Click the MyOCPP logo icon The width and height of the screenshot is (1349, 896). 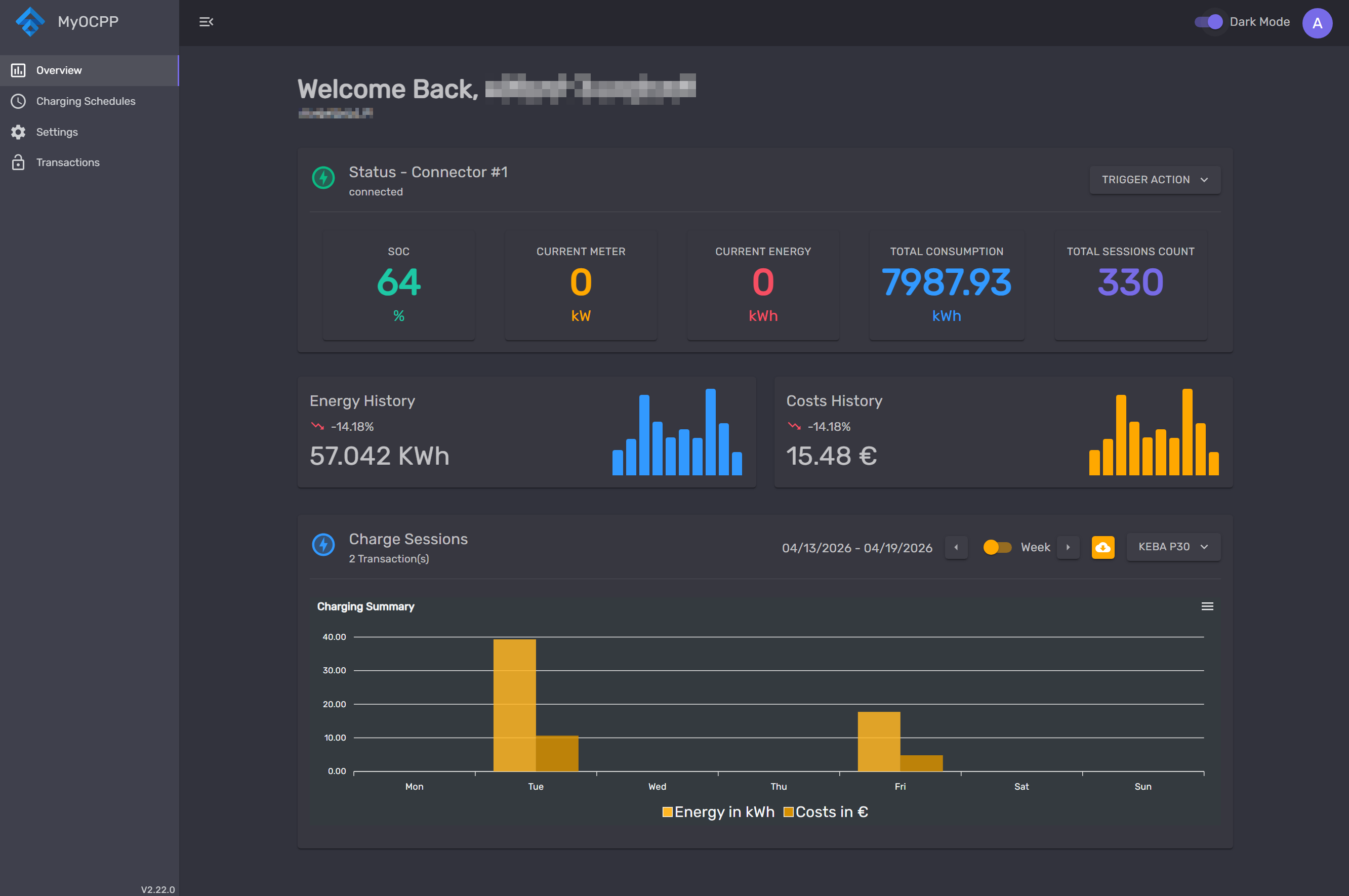30,22
